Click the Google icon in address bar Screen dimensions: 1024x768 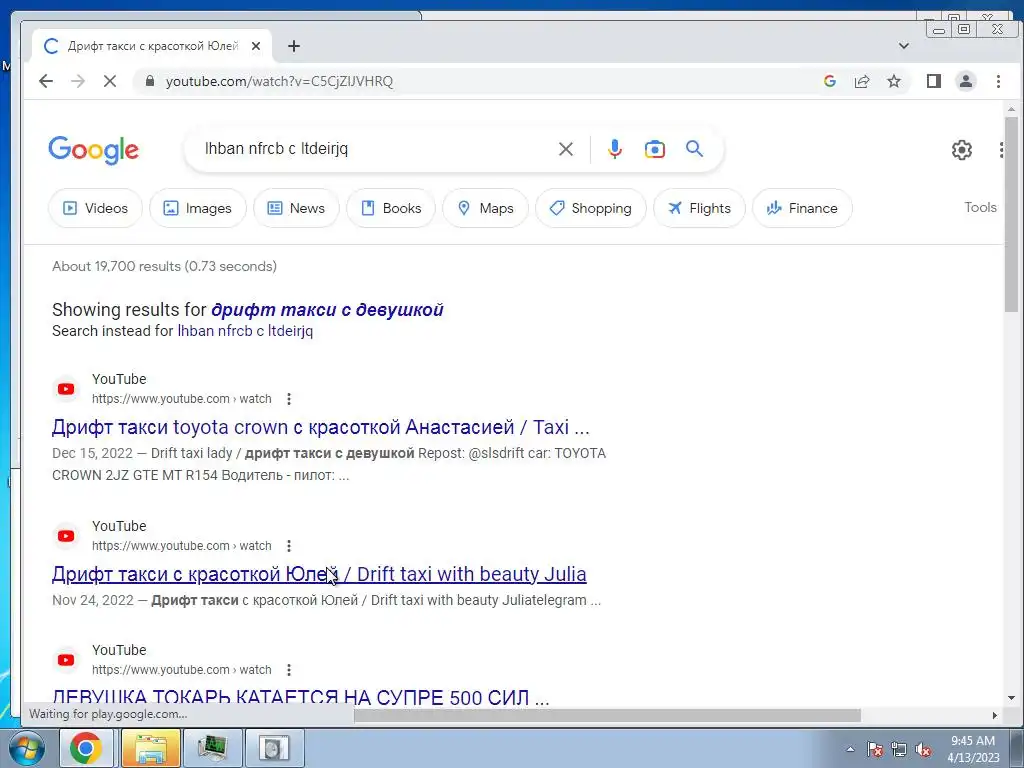point(830,81)
